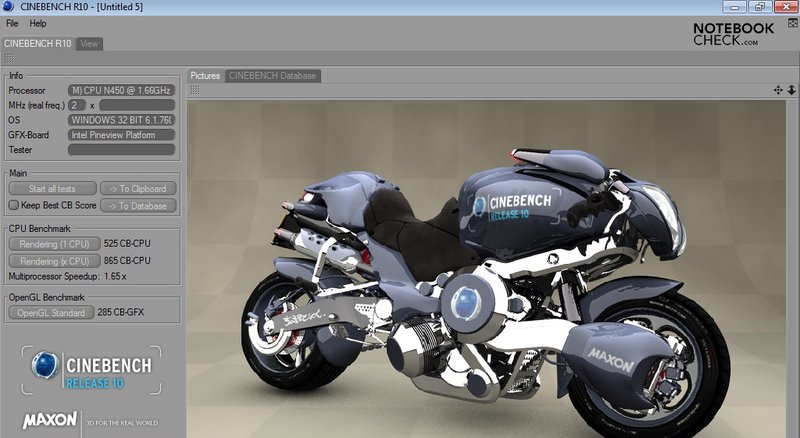Image resolution: width=800 pixels, height=438 pixels.
Task: Open the CINEBENCH Database tab
Action: pos(272,76)
